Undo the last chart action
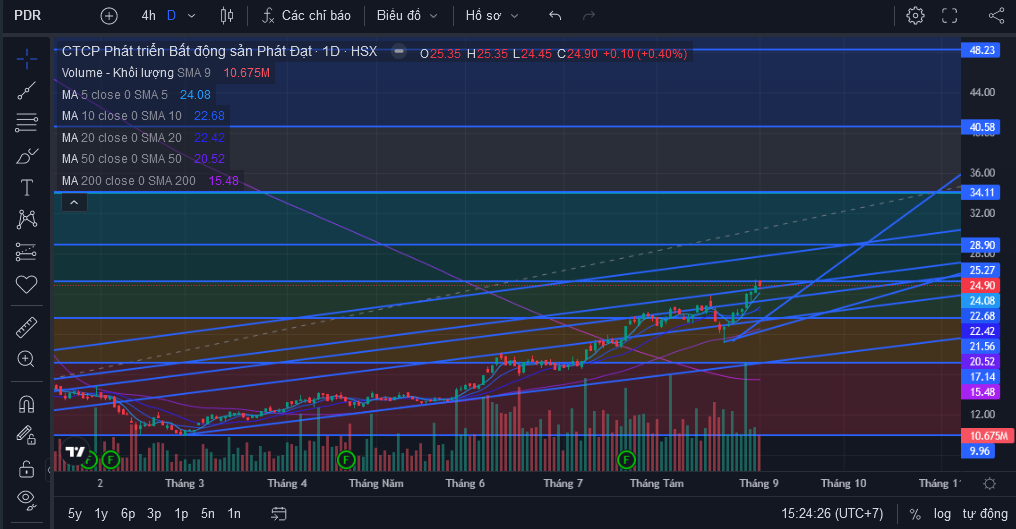1016x529 pixels. tap(555, 16)
